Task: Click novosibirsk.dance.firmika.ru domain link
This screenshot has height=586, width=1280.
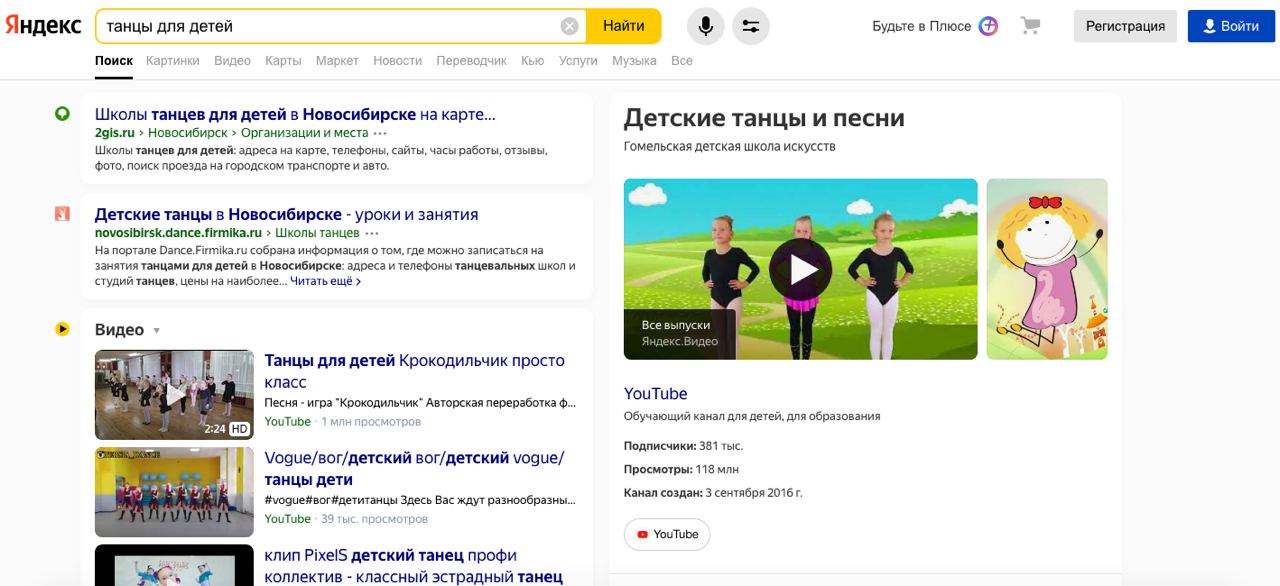Action: pyautogui.click(x=178, y=233)
